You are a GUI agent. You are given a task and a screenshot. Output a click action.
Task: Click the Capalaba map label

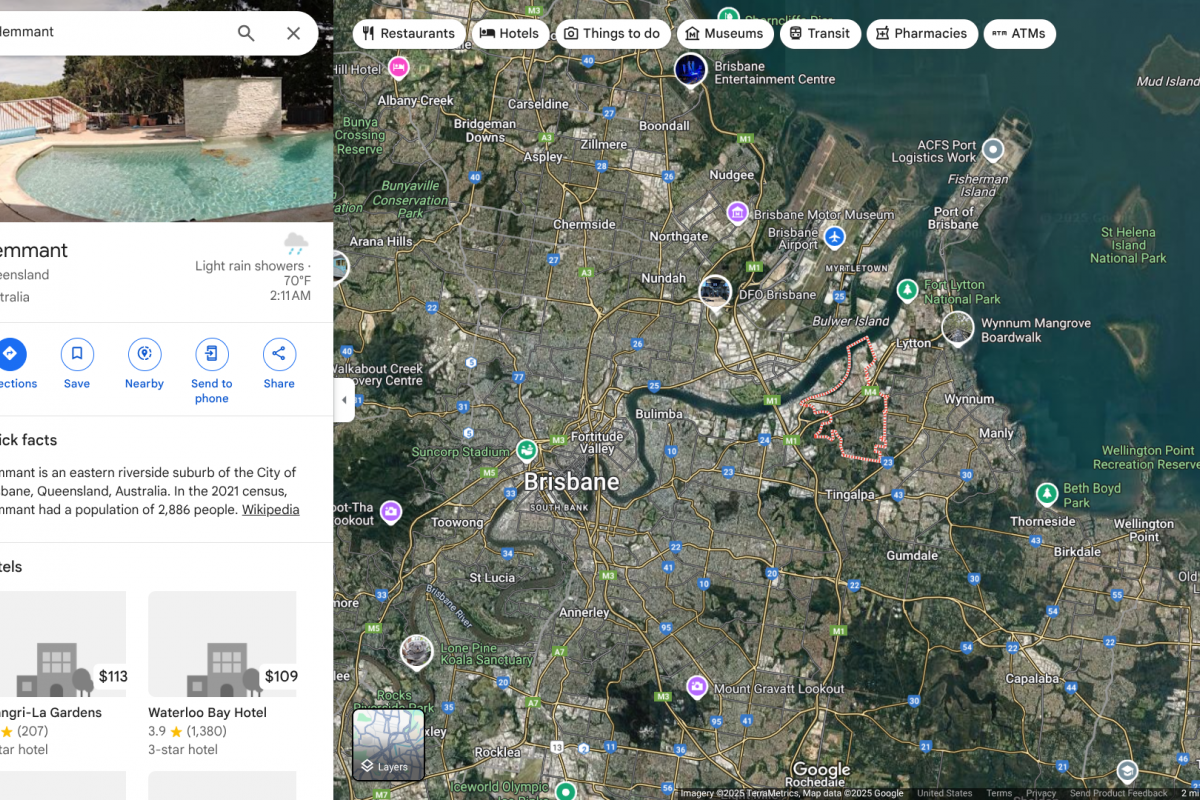pyautogui.click(x=1032, y=679)
